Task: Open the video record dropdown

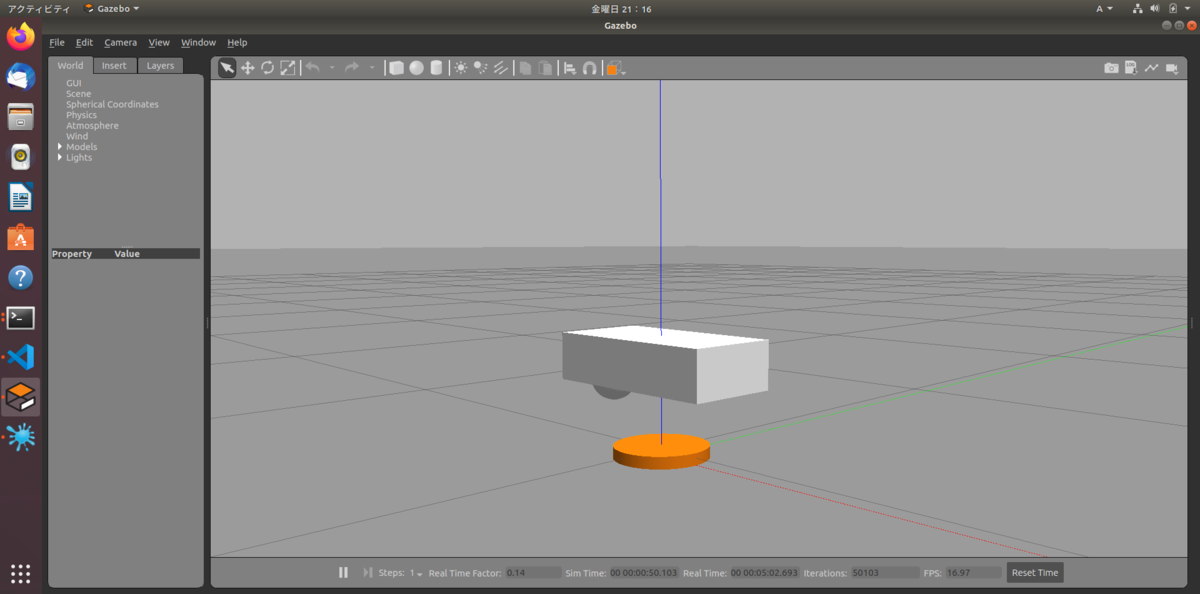Action: (1173, 68)
